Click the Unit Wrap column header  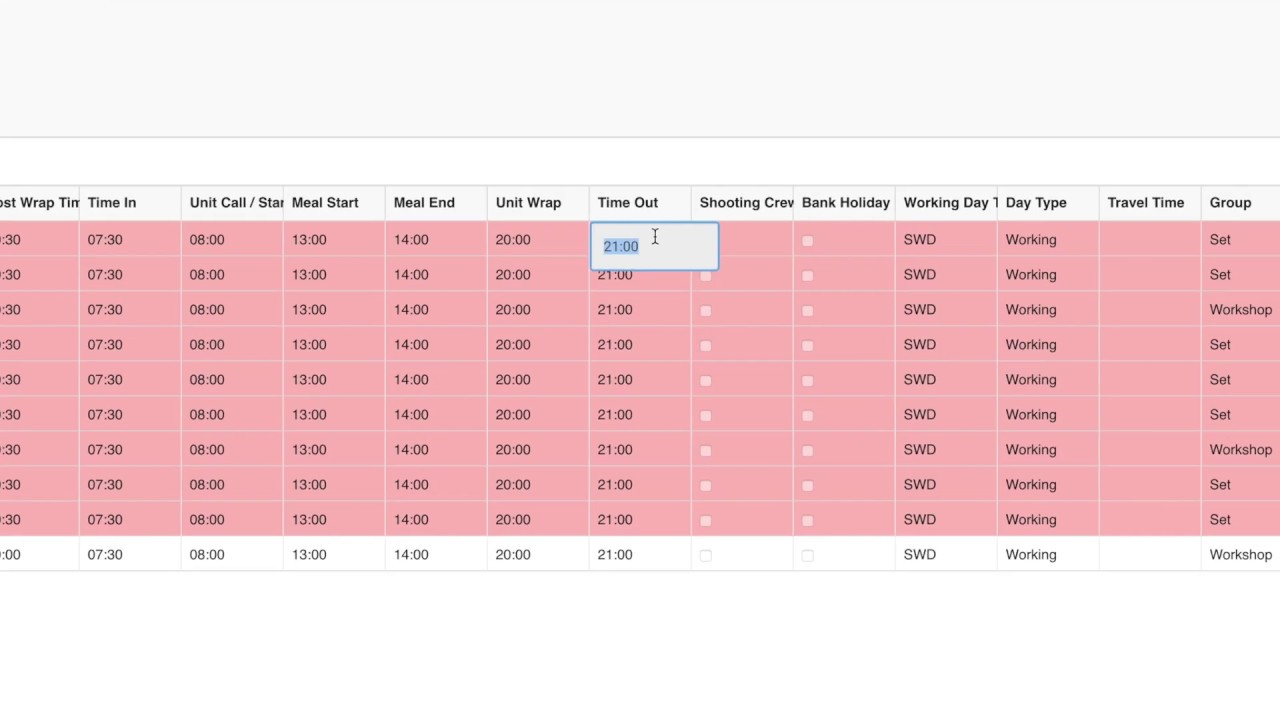(538, 202)
